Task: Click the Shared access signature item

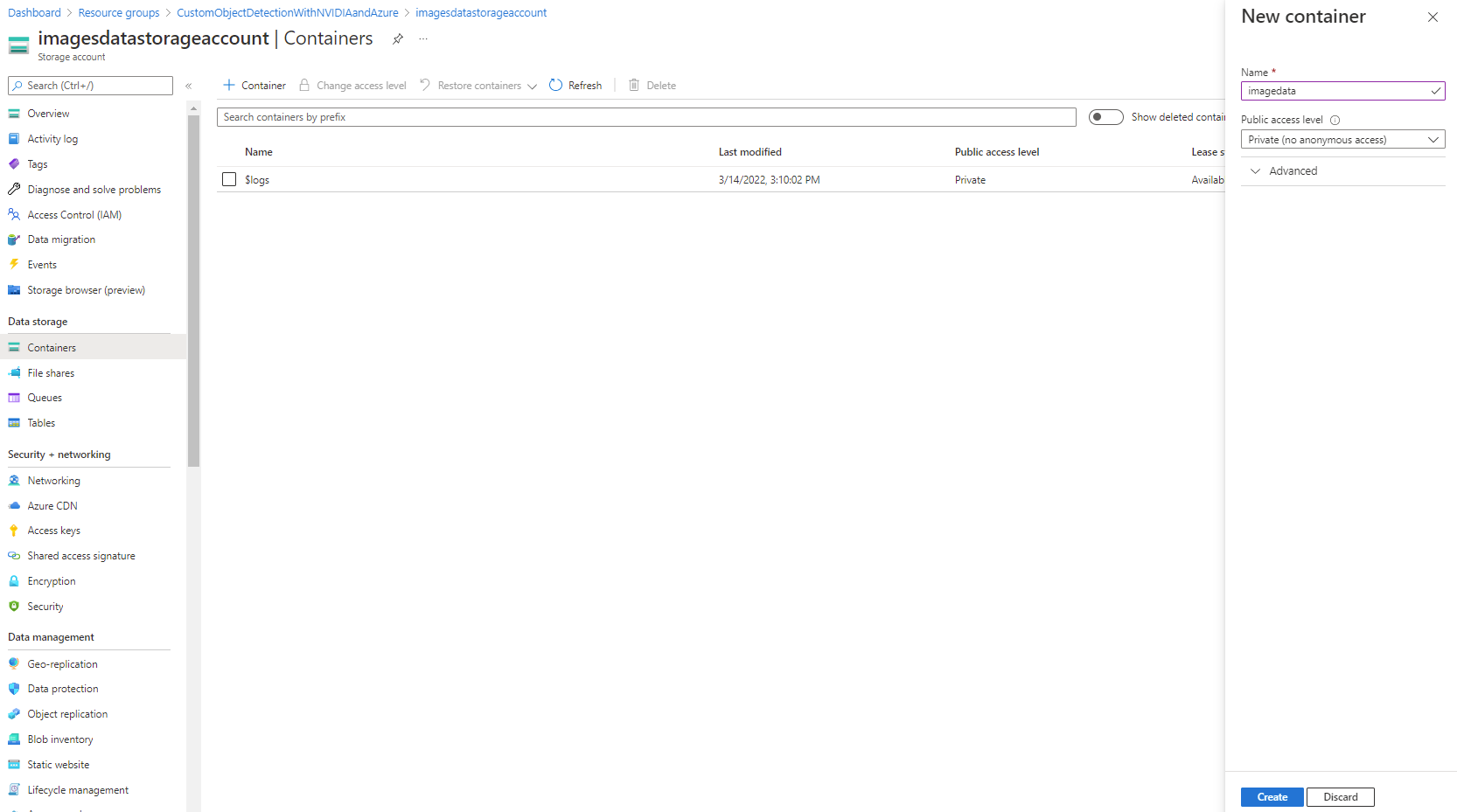Action: click(x=81, y=556)
